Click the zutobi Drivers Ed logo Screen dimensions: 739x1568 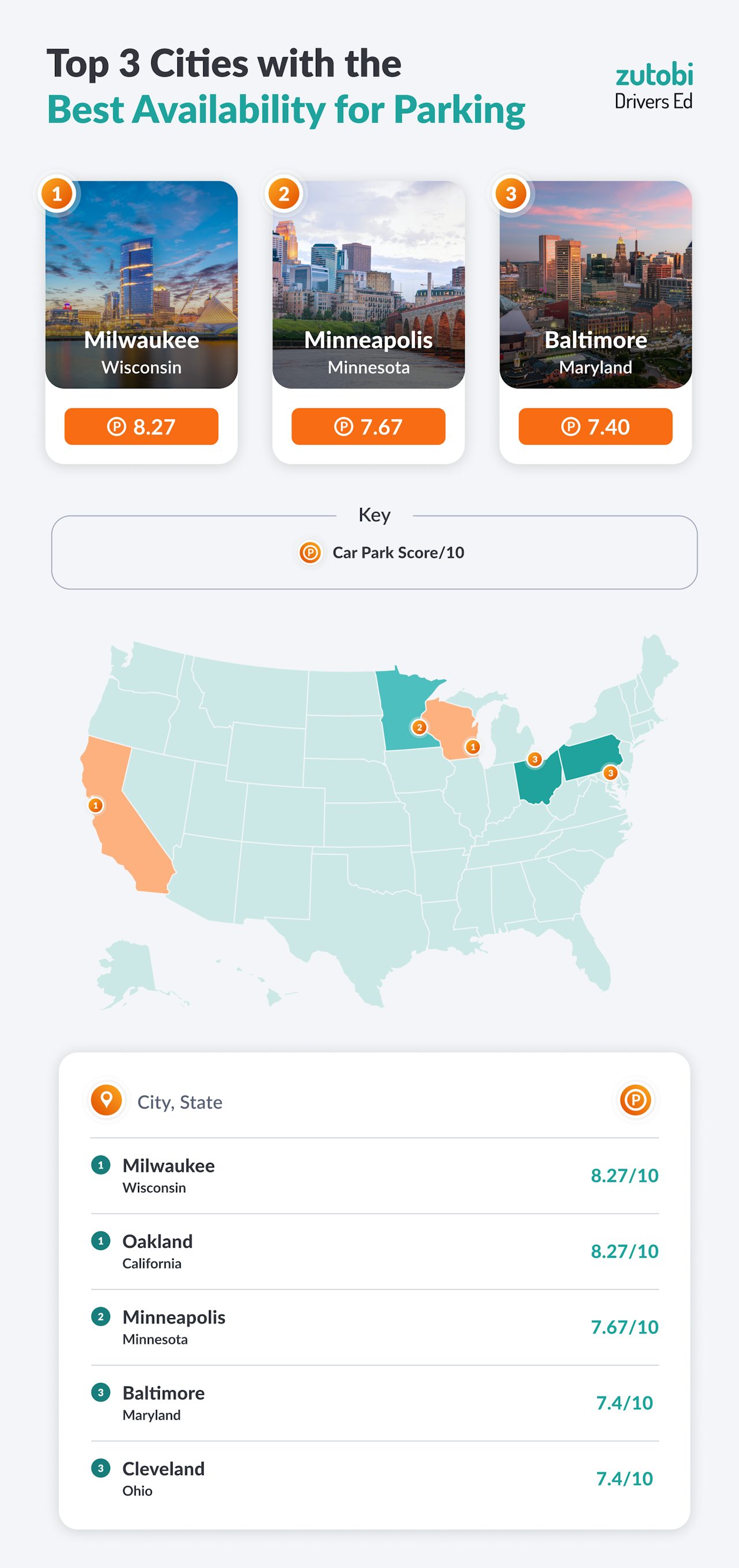pyautogui.click(x=653, y=87)
